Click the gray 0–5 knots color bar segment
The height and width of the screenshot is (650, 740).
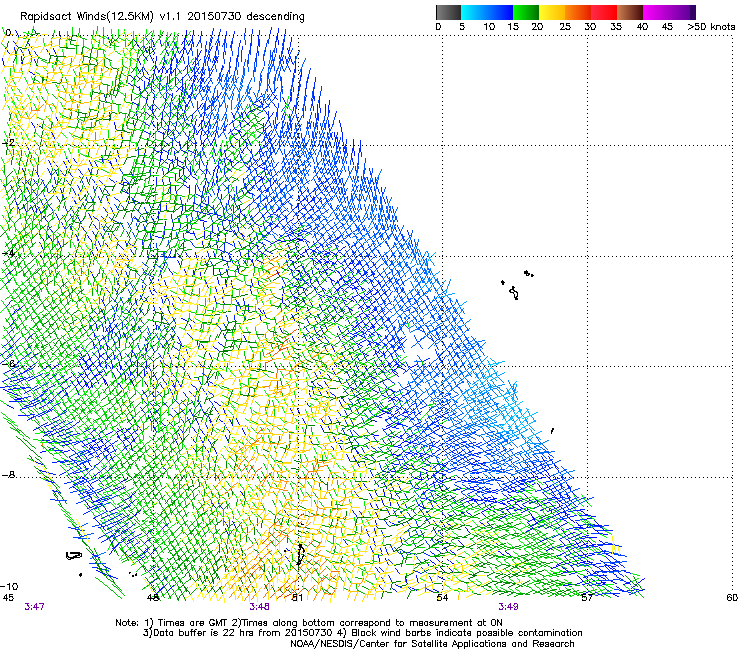pyautogui.click(x=448, y=12)
